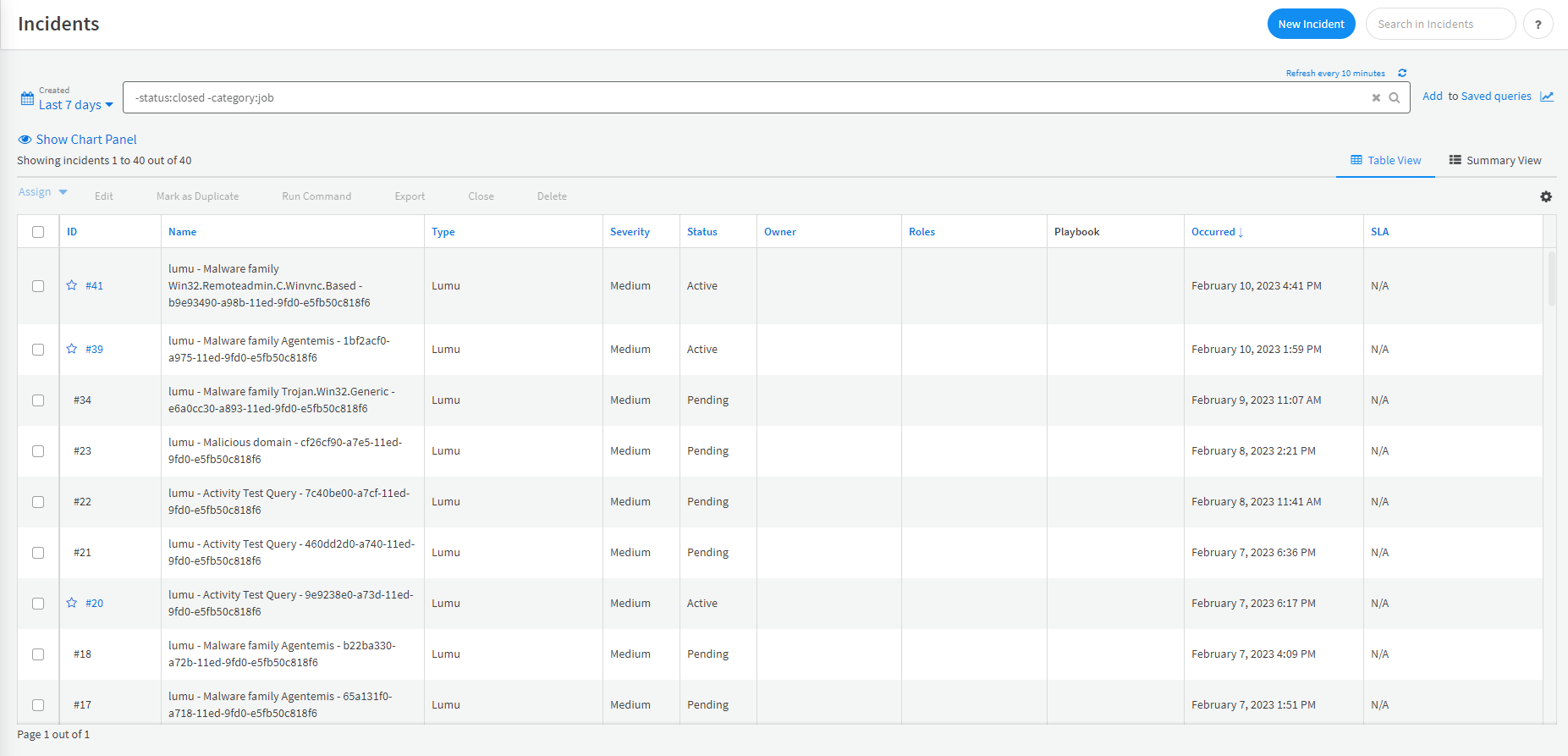Toggle the select-all incidents checkbox

tap(38, 232)
